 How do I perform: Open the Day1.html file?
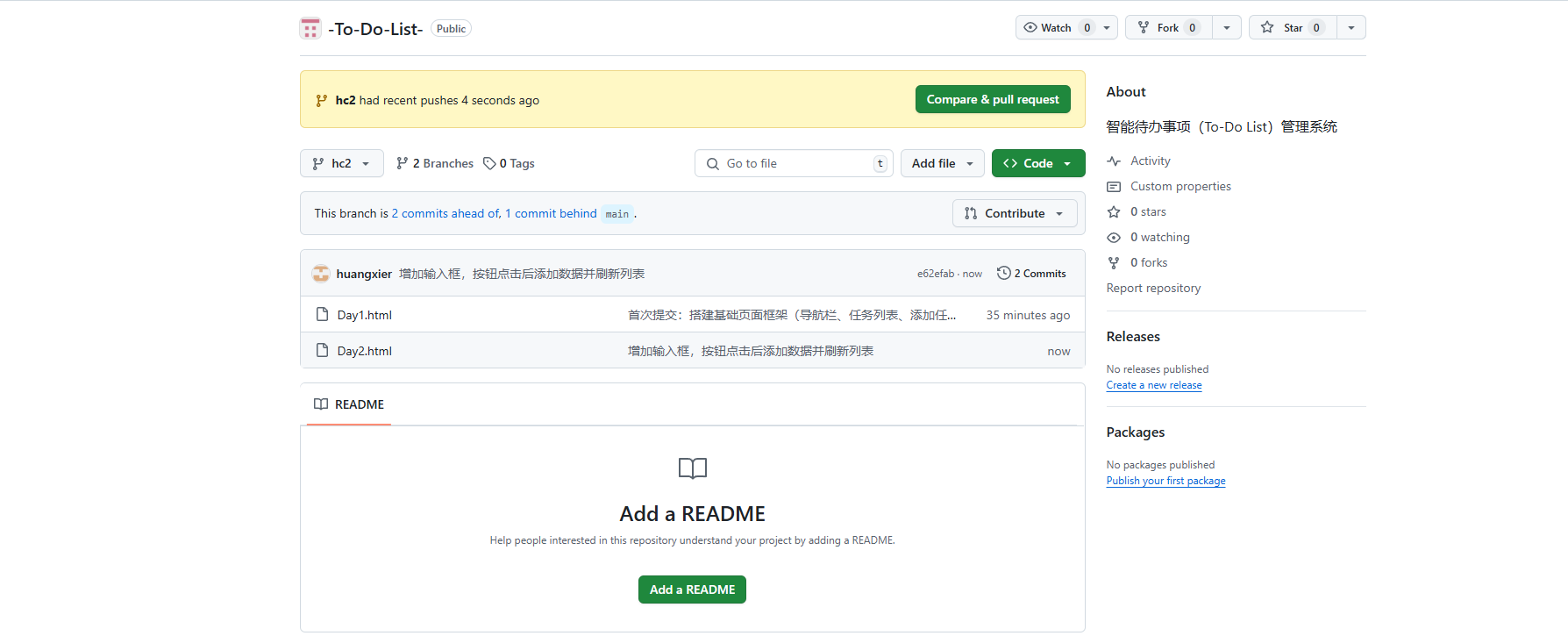(364, 315)
